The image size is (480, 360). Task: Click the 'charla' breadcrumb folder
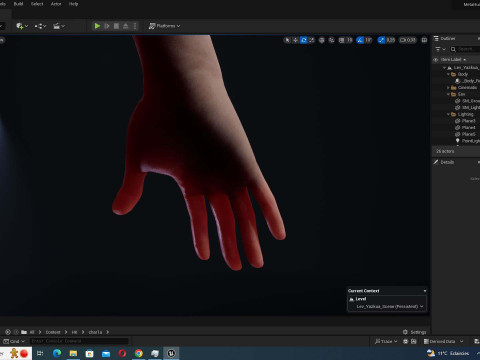click(x=95, y=332)
